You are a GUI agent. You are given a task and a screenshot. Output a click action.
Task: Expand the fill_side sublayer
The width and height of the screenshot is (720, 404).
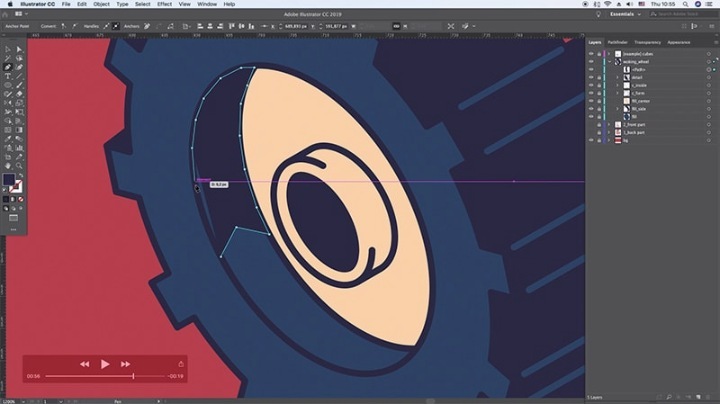[617, 109]
